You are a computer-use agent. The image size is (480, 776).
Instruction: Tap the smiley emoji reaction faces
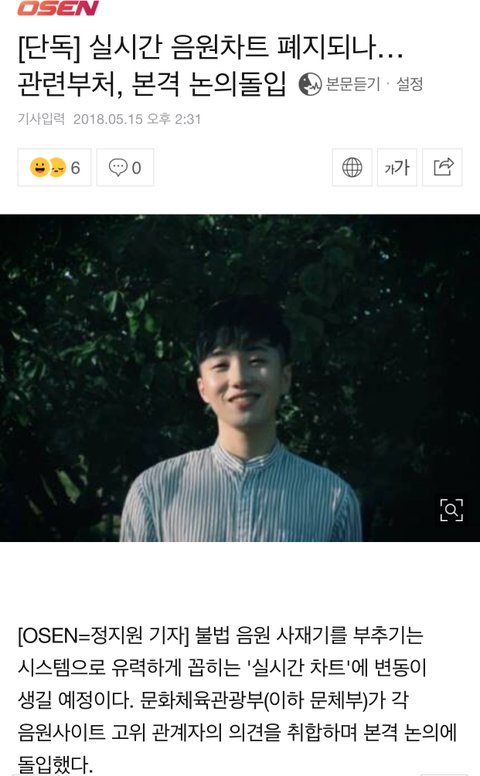coord(48,167)
